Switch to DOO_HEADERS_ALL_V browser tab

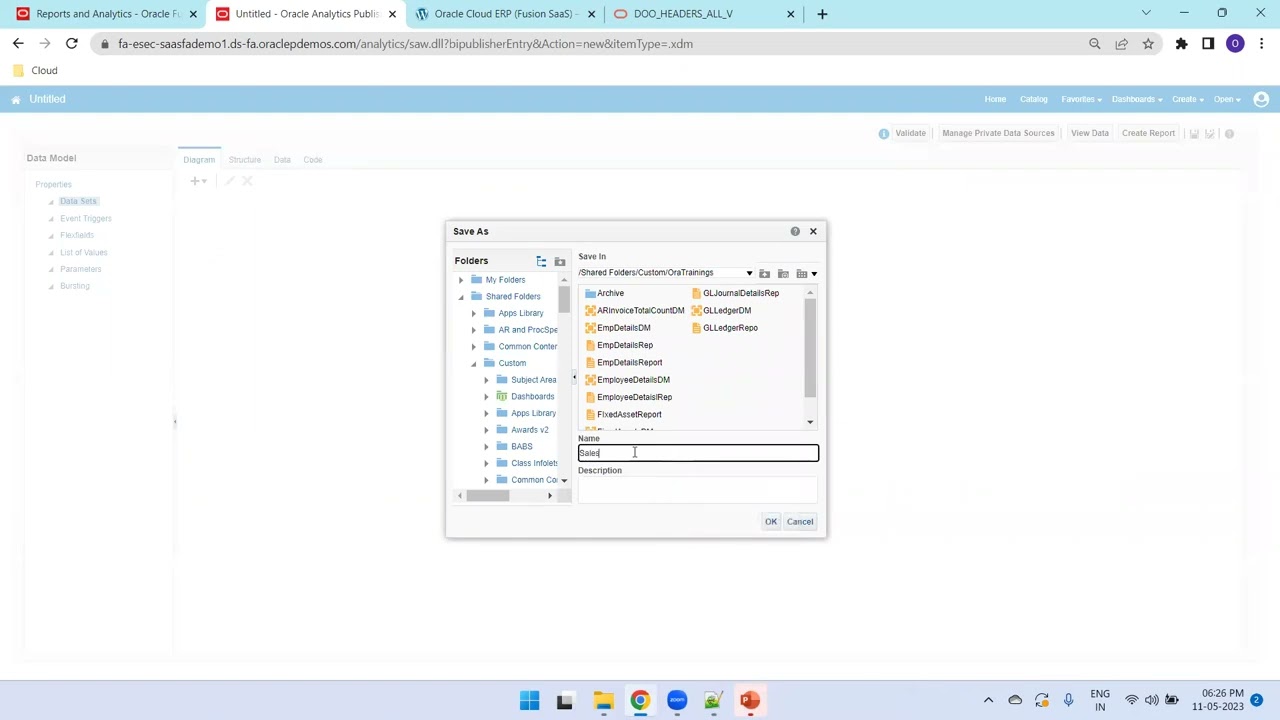[704, 14]
